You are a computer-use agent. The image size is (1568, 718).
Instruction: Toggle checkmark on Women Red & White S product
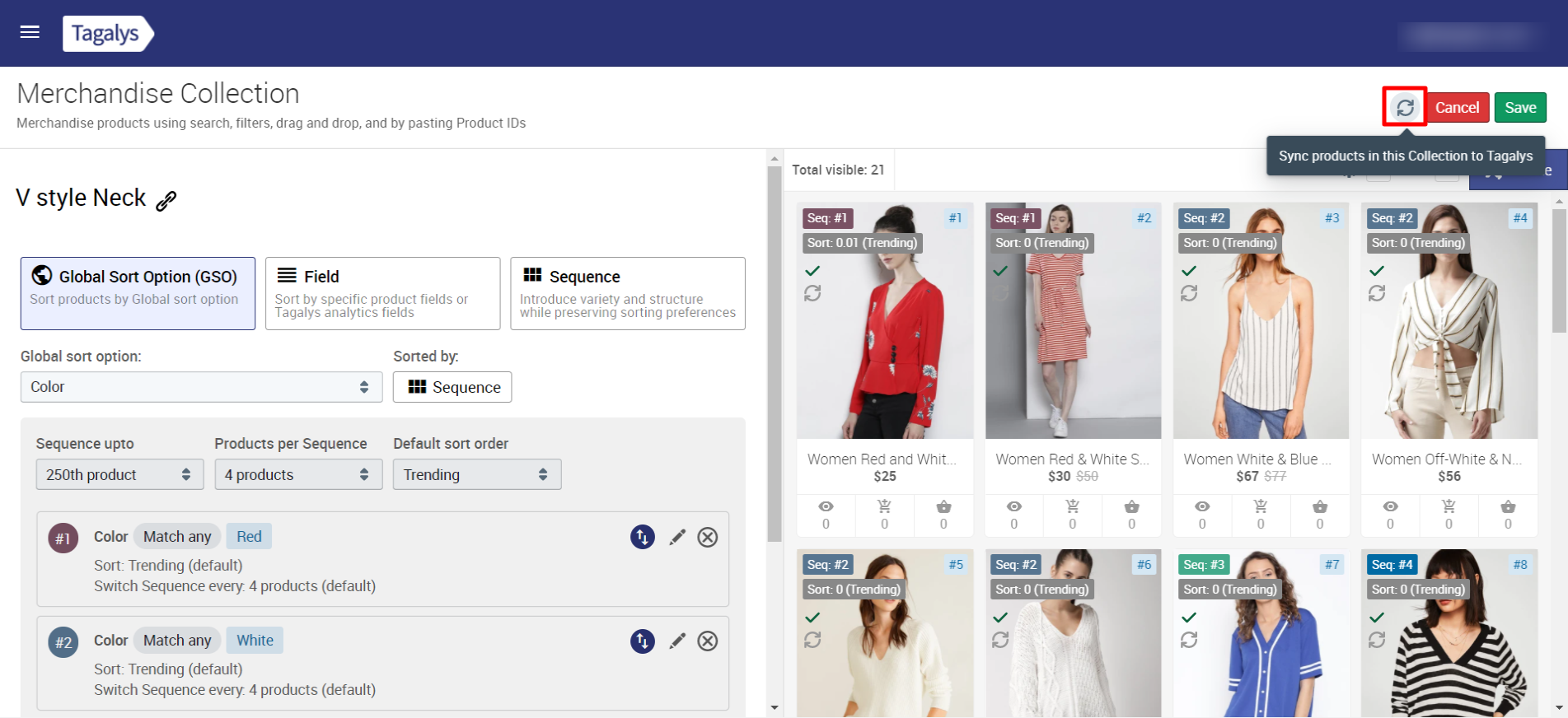(1000, 270)
